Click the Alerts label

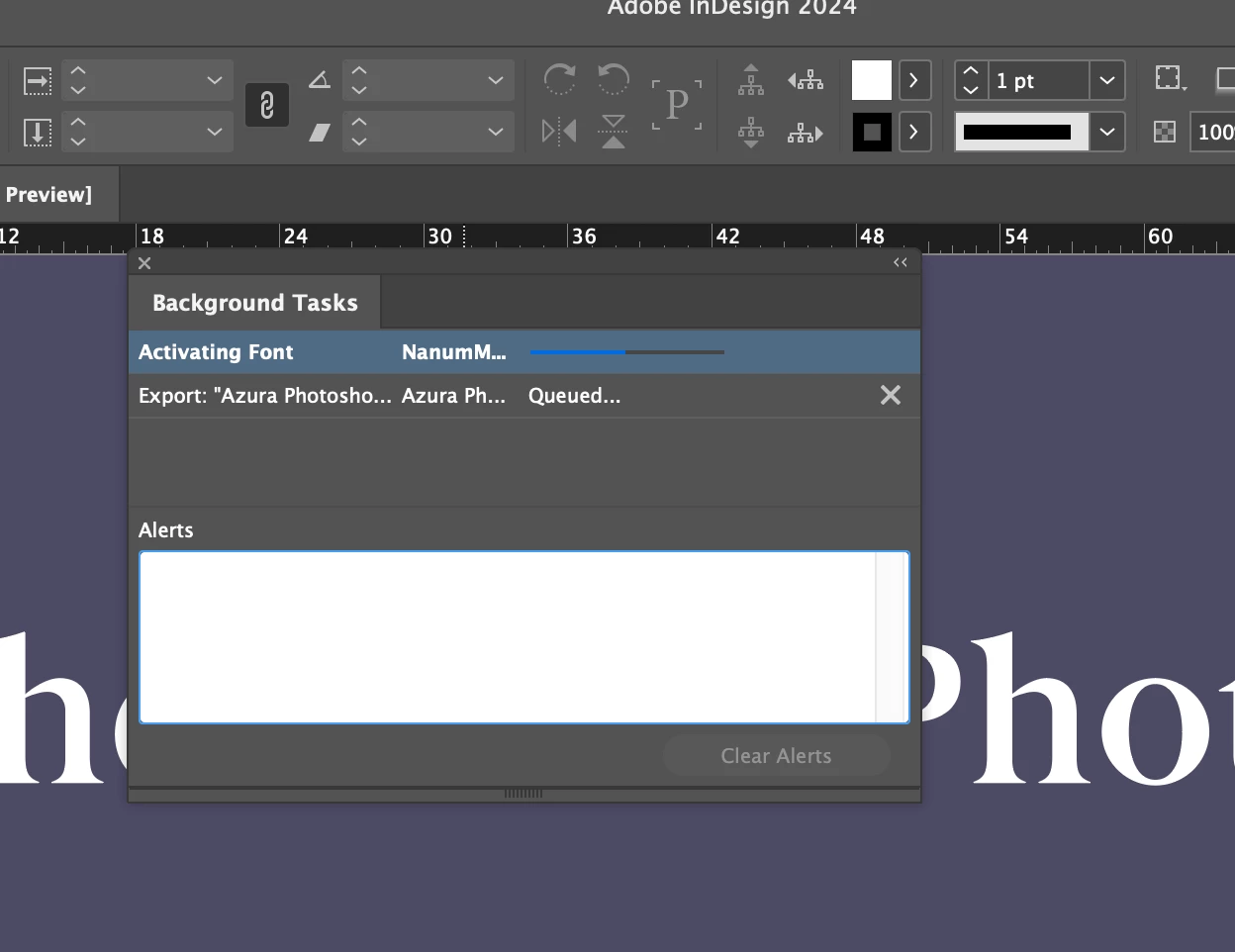[166, 530]
